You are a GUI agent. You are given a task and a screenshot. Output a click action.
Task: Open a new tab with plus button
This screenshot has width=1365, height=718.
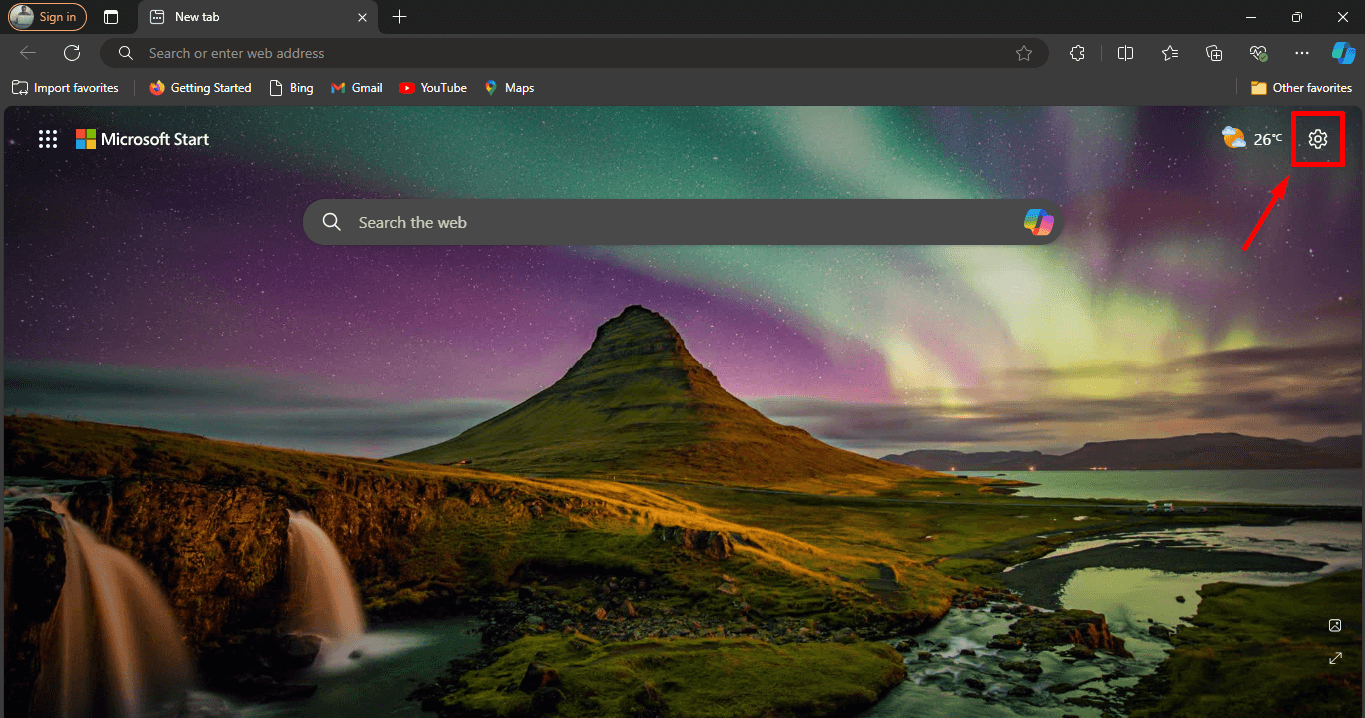400,17
